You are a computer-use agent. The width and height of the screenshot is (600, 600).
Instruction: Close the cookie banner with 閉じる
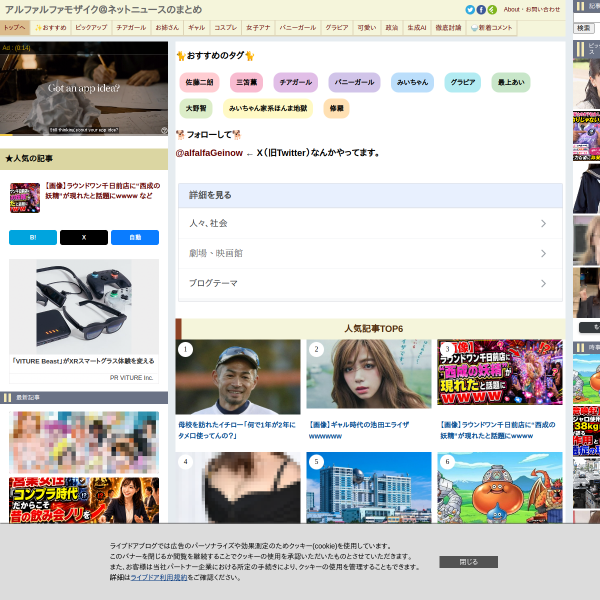[x=468, y=562]
